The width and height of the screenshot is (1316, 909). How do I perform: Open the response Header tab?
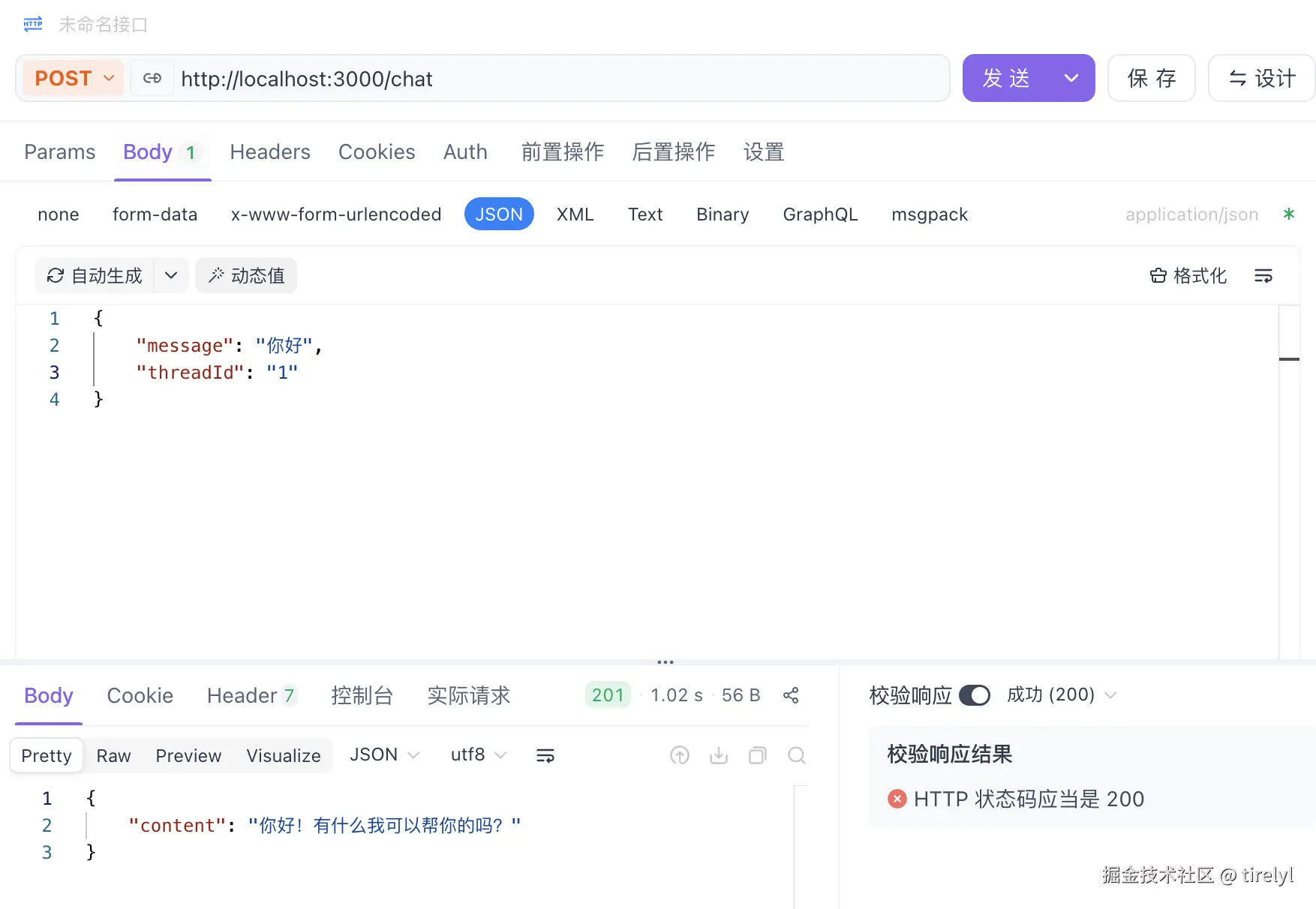(251, 696)
